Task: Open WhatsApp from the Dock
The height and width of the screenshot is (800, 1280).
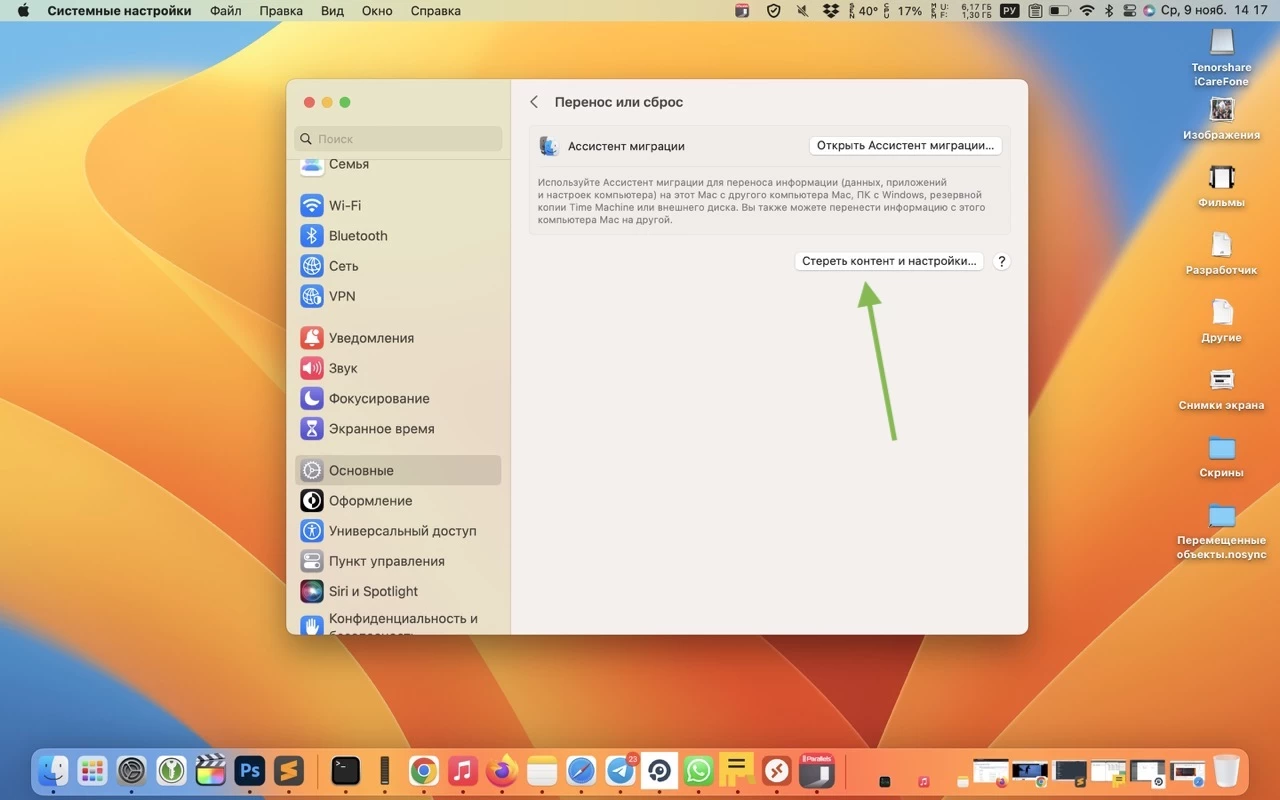Action: tap(697, 770)
